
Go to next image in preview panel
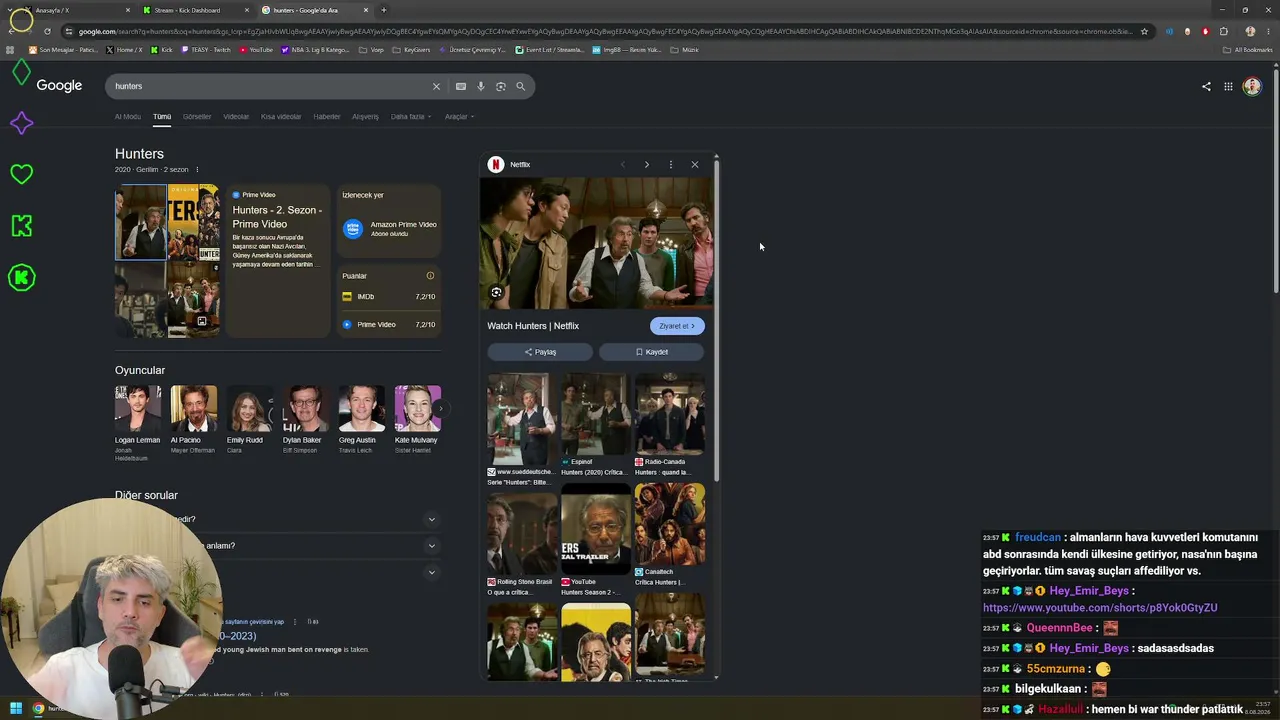click(647, 164)
